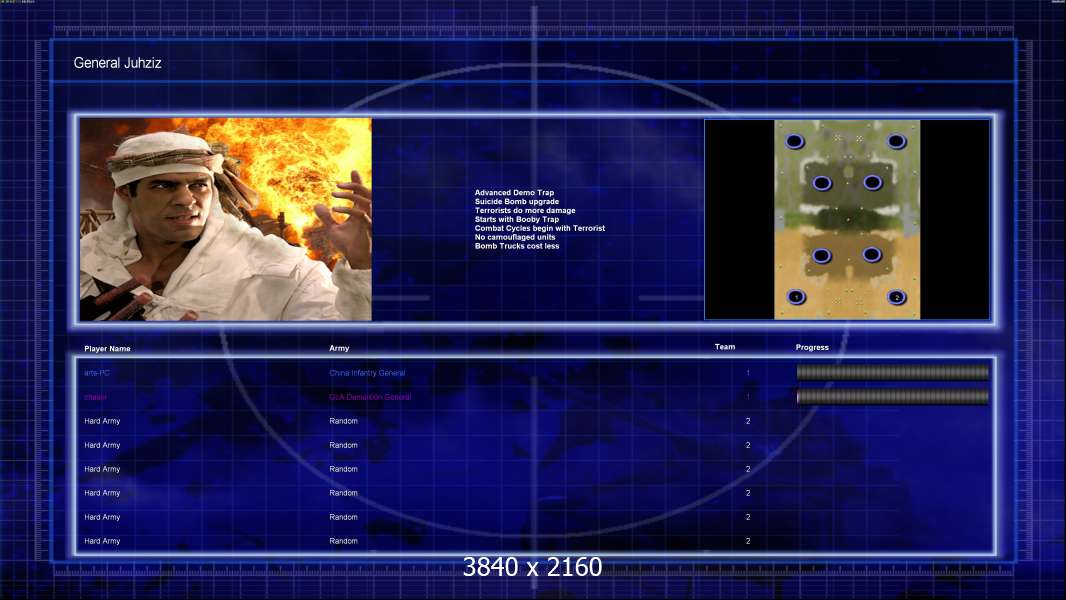Screen dimensions: 1066x600
Task: Select the GLA Demolition General army entry
Action: (371, 397)
